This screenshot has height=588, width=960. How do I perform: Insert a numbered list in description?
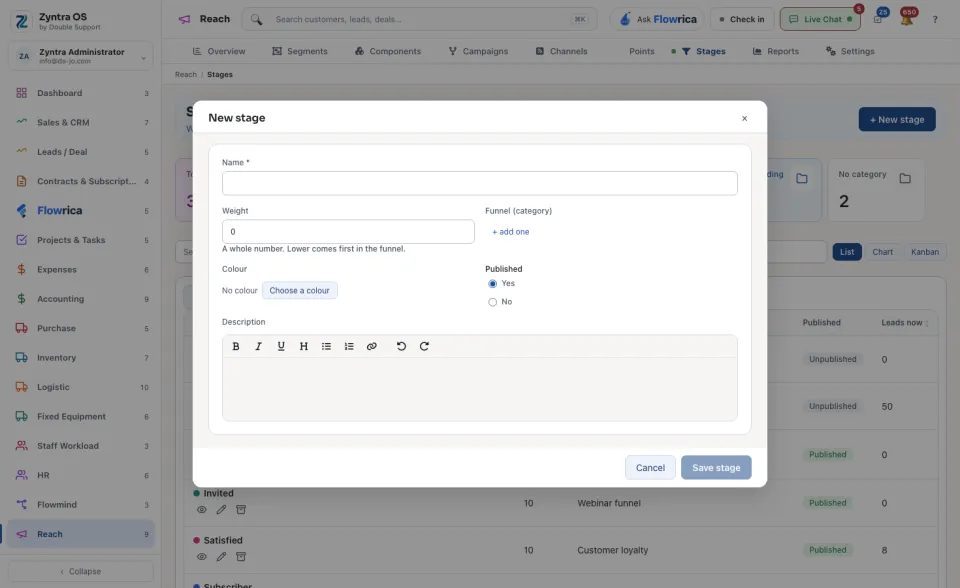pos(349,346)
